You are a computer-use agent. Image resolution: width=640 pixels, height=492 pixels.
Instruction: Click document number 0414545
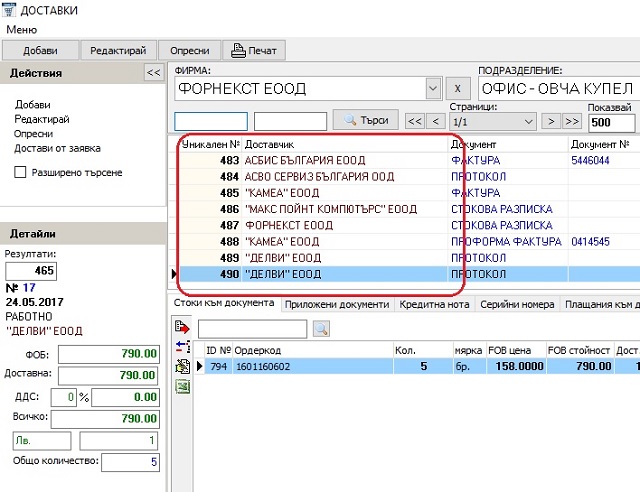pyautogui.click(x=590, y=242)
